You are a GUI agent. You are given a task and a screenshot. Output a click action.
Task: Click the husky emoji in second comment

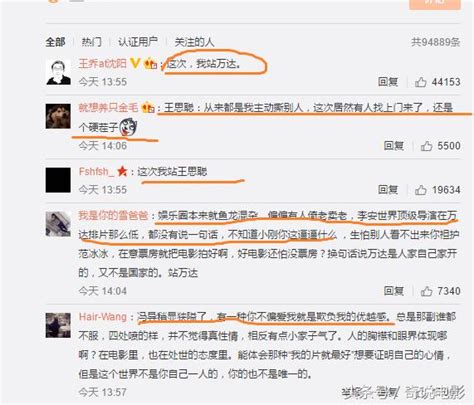tap(128, 127)
